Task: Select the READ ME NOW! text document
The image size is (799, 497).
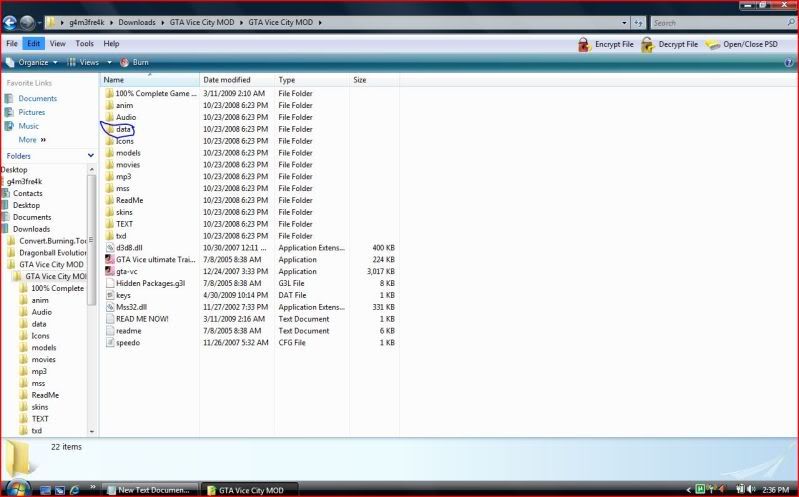Action: click(x=137, y=319)
